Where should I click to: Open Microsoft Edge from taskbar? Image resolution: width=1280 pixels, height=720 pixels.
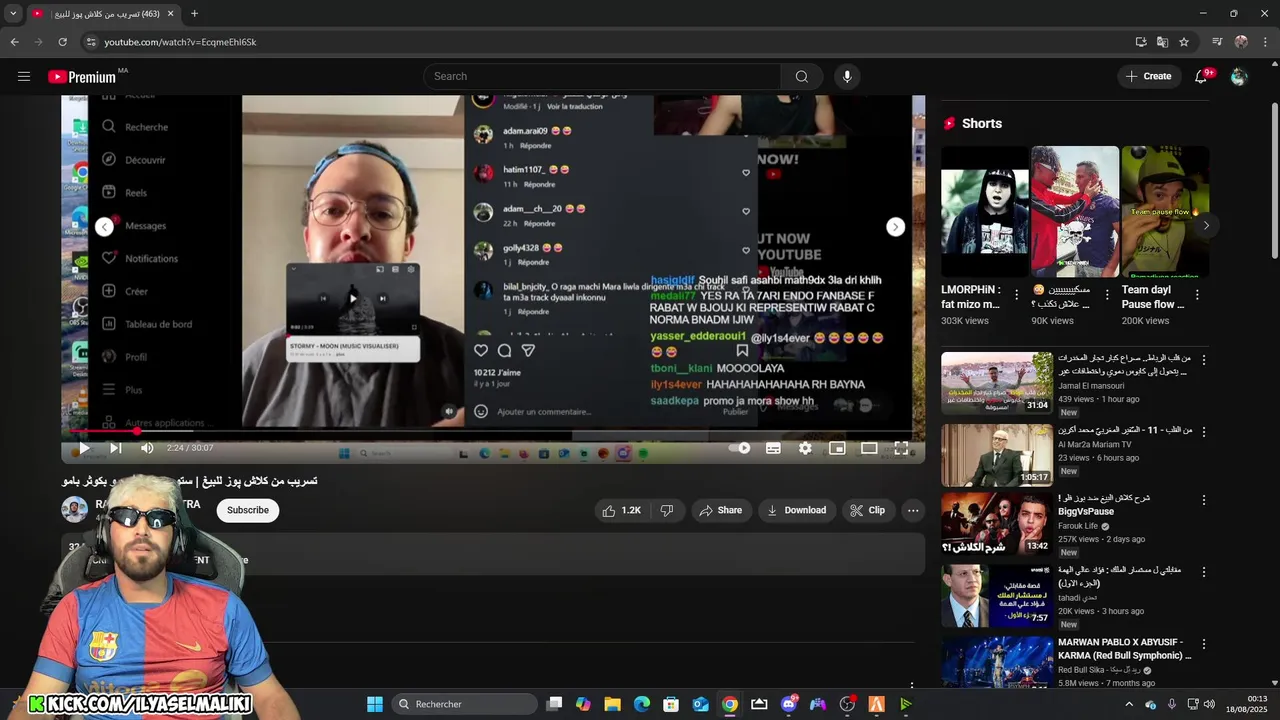[642, 704]
